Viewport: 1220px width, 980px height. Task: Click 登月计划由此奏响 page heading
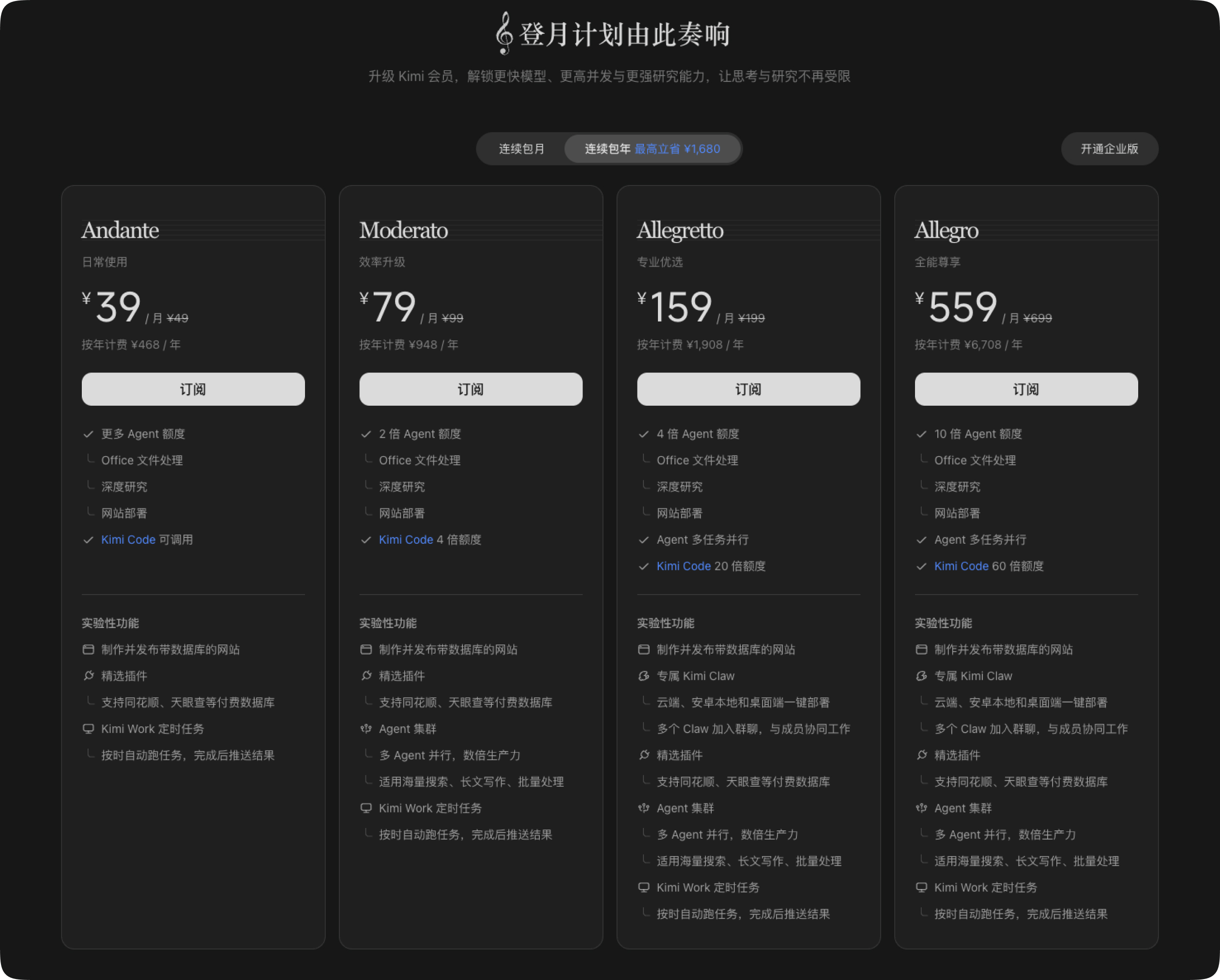pos(625,34)
